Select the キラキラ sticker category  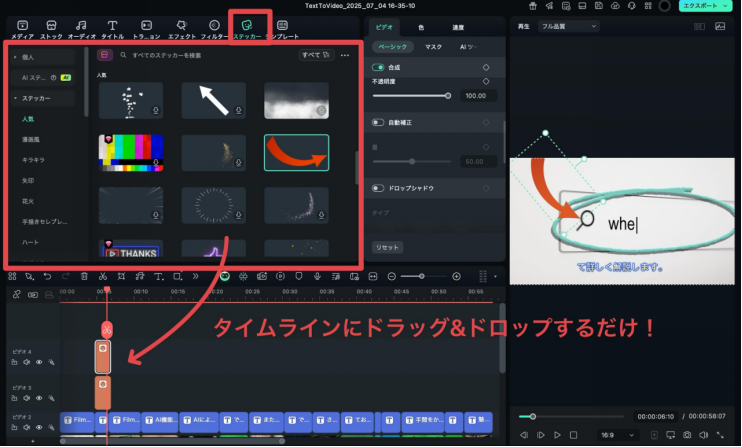point(33,160)
